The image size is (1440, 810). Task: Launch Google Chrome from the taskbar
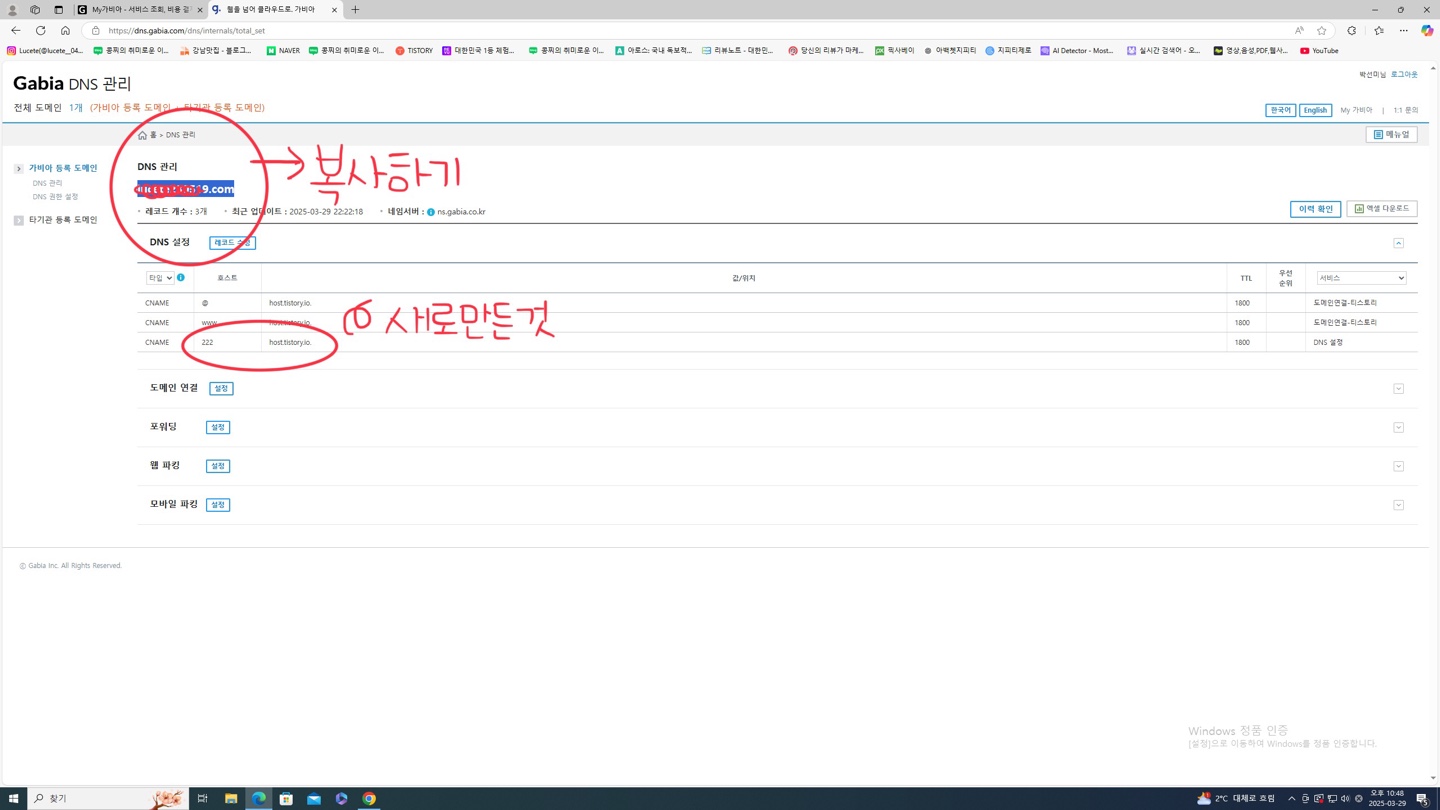point(369,799)
